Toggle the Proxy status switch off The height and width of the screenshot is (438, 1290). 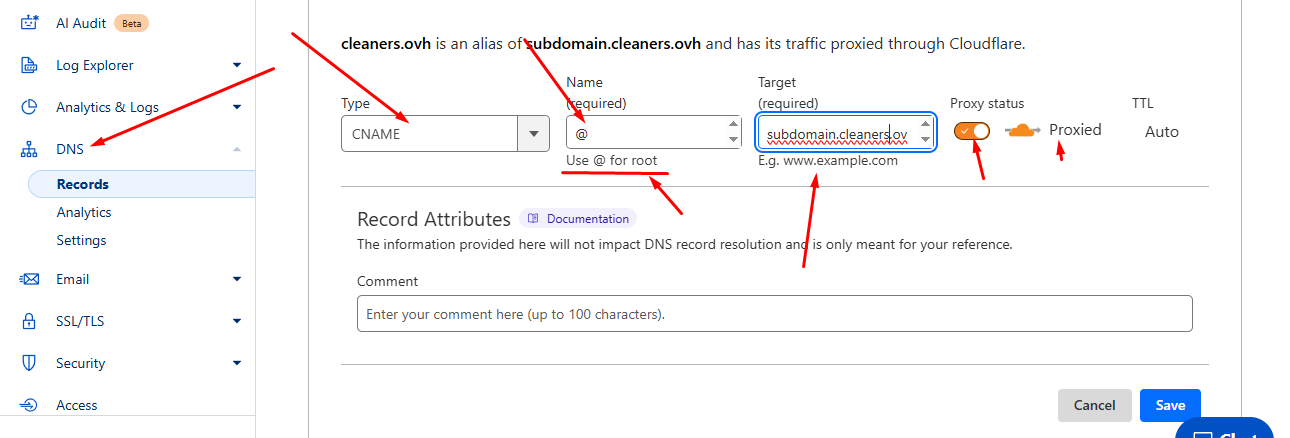click(x=972, y=131)
